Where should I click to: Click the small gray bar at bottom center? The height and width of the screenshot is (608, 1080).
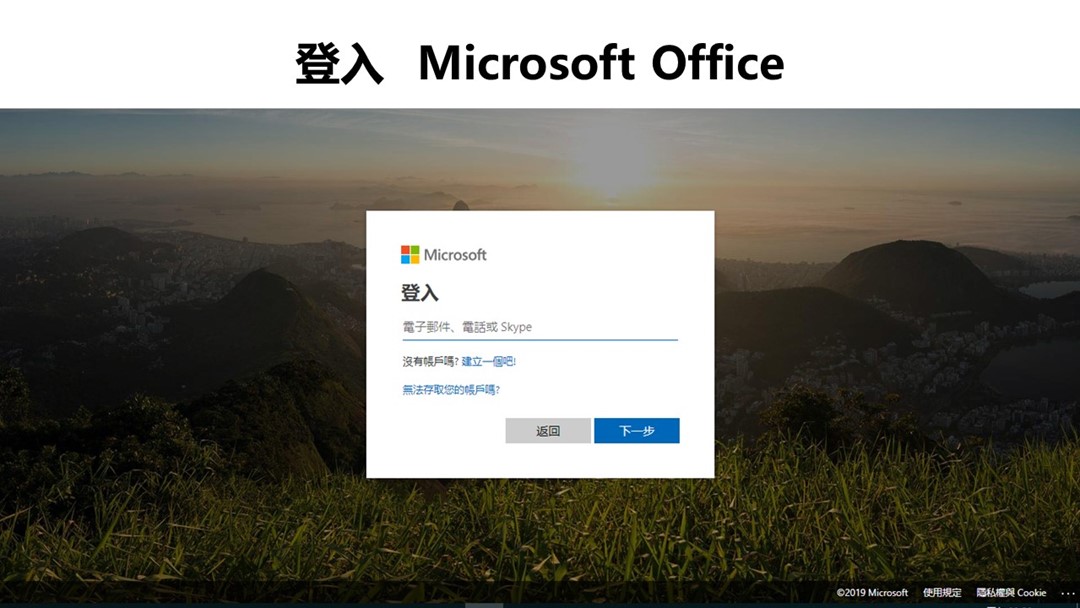click(484, 605)
